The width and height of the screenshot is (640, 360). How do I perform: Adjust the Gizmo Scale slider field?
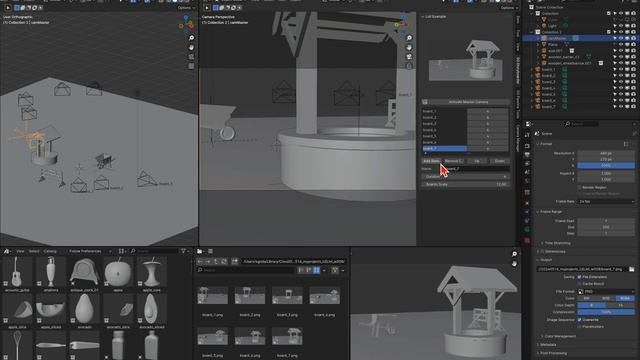[465, 184]
